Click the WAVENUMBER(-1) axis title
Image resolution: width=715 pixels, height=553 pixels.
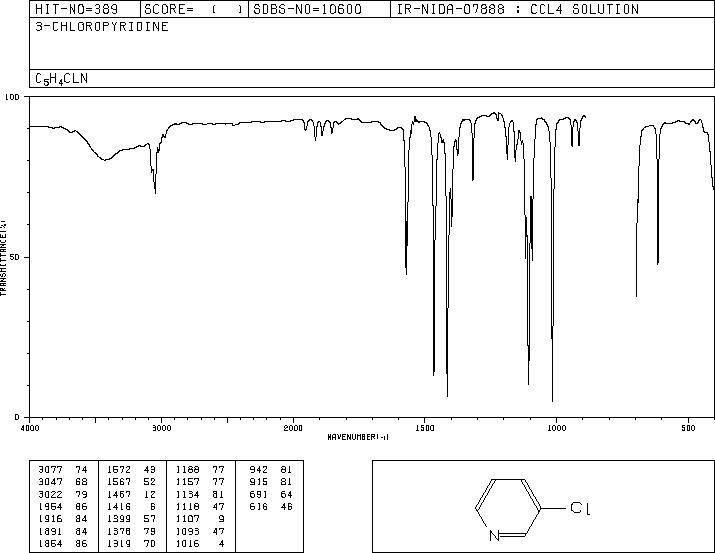[x=358, y=437]
